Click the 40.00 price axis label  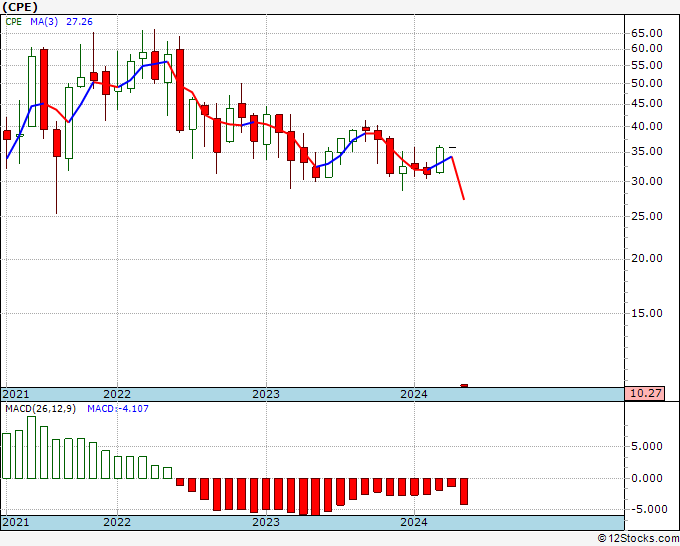pos(647,127)
